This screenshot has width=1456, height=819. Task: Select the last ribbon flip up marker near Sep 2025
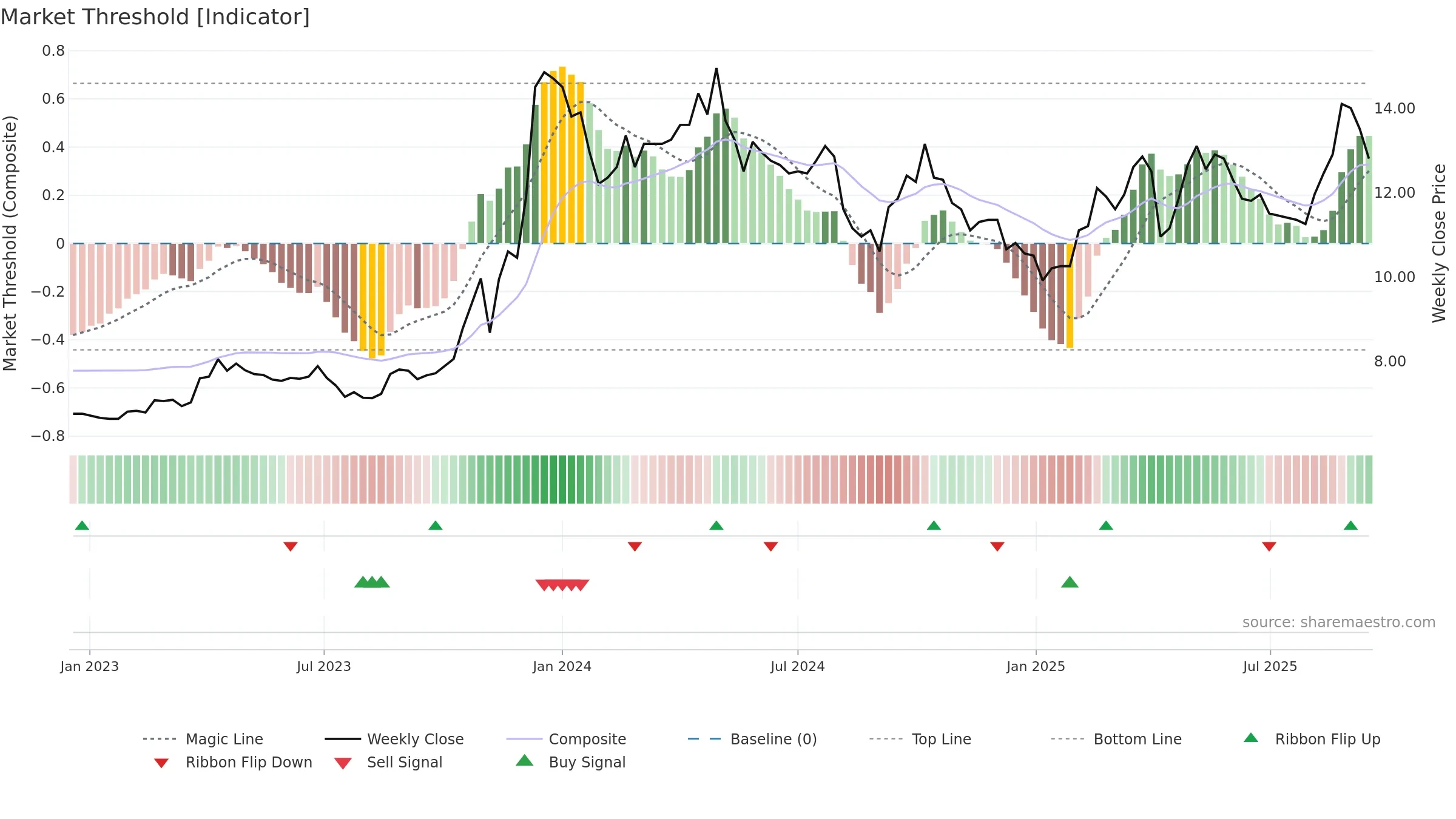coord(1350,525)
